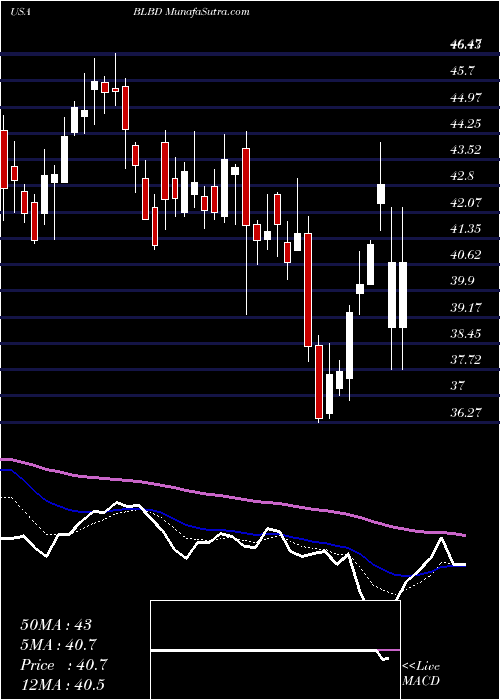
Task: Click the 41.35 price level label
Action: point(467,229)
